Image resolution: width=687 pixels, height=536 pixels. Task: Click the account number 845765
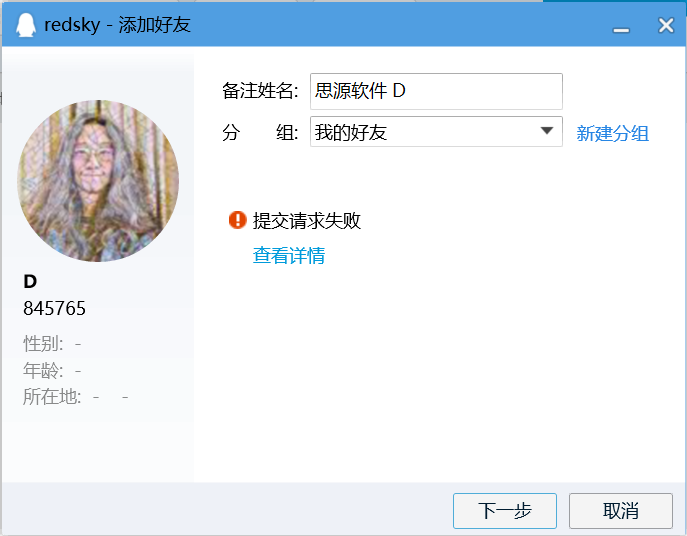coord(54,308)
